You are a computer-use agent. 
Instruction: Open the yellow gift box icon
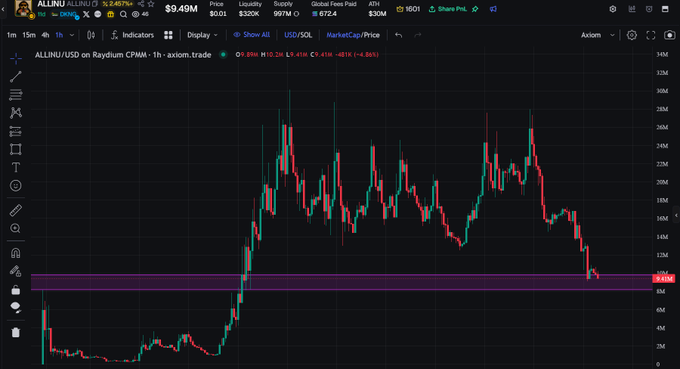[111, 14]
